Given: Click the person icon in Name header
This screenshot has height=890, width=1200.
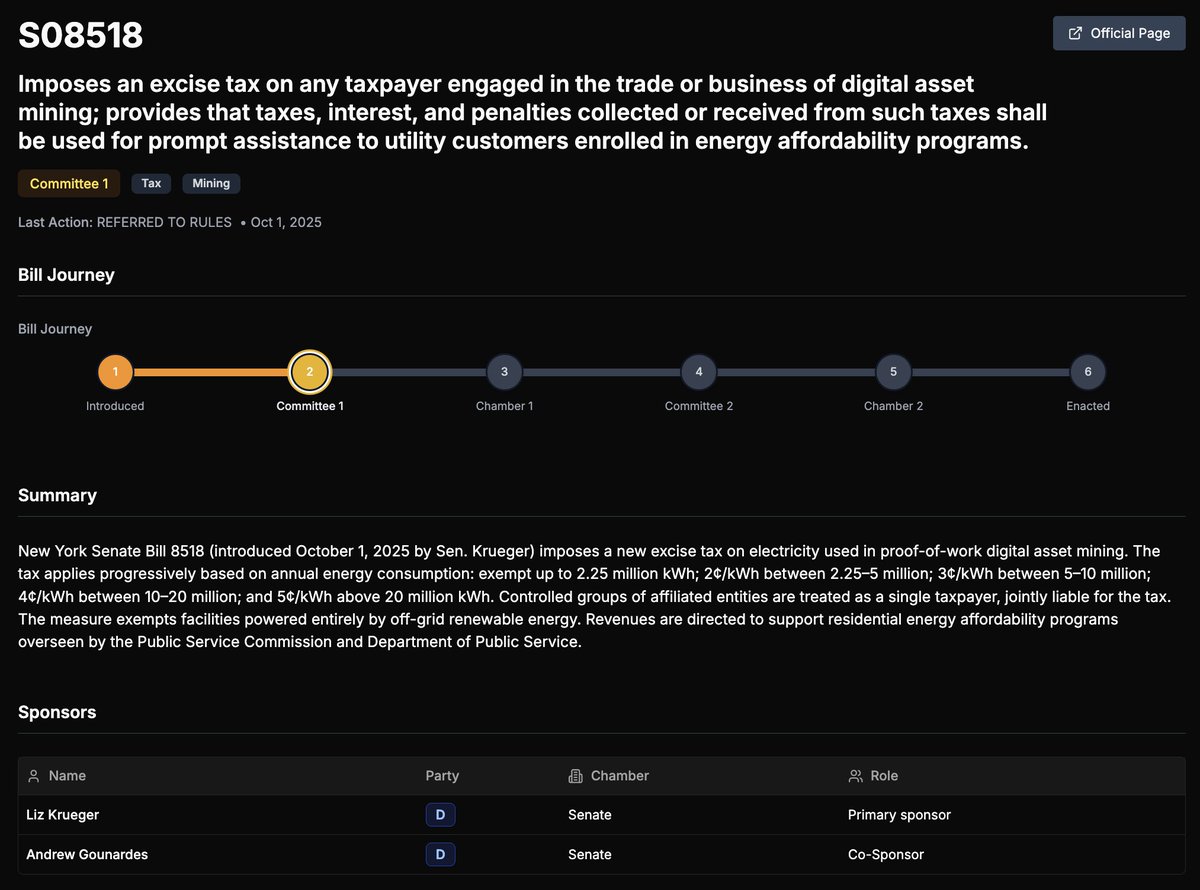Looking at the screenshot, I should (x=33, y=776).
